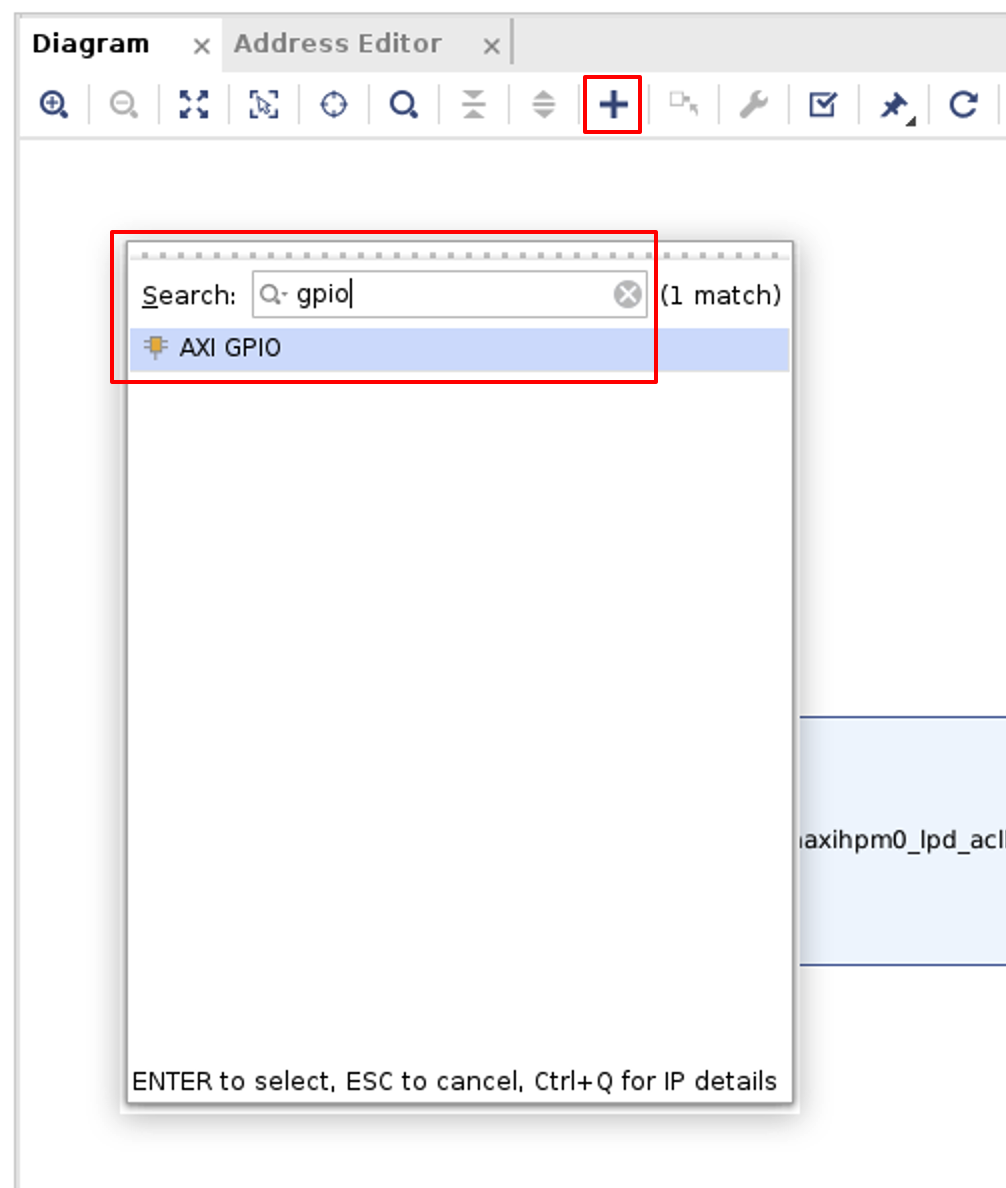Open search options dropdown inside search field
Image resolution: width=1006 pixels, height=1188 pixels.
273,295
